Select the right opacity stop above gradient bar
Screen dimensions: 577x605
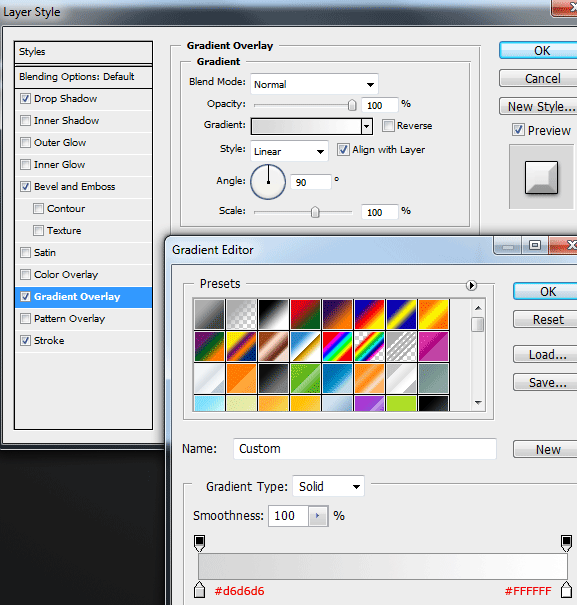tap(566, 543)
